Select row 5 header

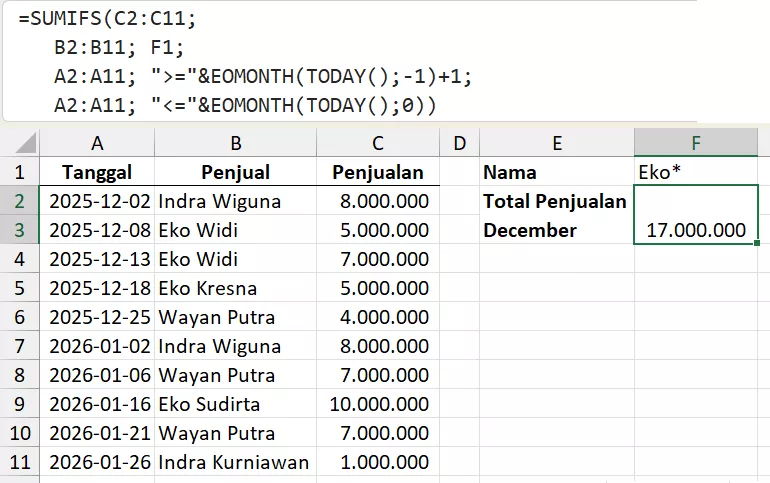click(x=20, y=288)
